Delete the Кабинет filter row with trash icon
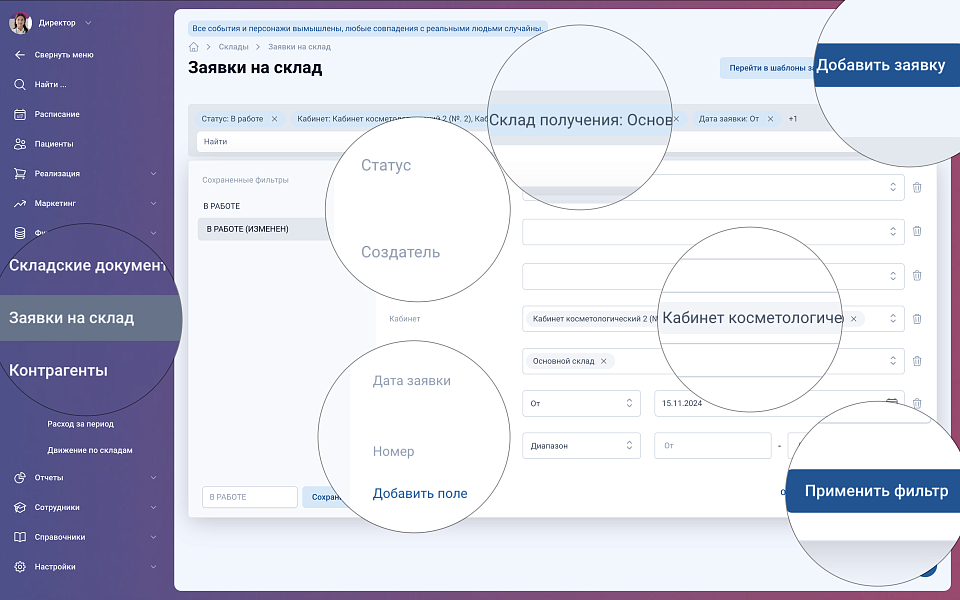This screenshot has height=600, width=960. (917, 319)
